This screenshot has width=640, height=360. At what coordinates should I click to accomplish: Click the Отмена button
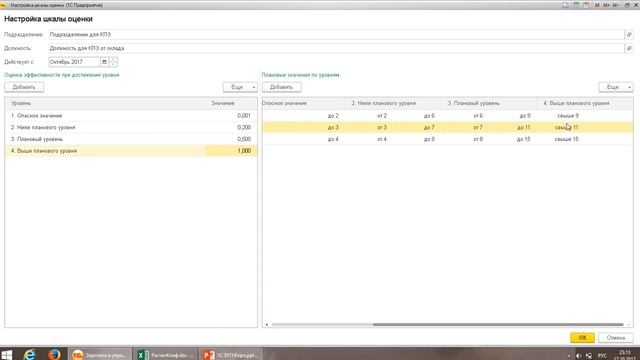[616, 338]
